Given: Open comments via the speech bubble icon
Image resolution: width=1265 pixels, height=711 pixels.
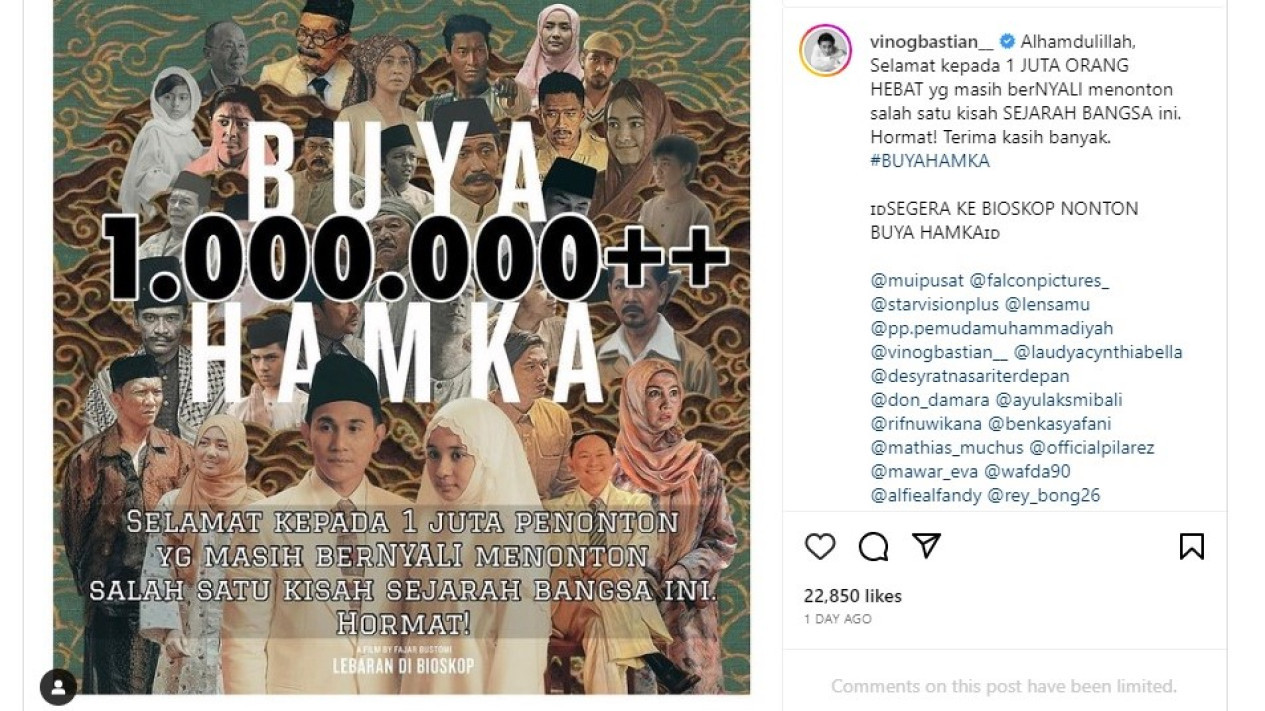Looking at the screenshot, I should (873, 546).
